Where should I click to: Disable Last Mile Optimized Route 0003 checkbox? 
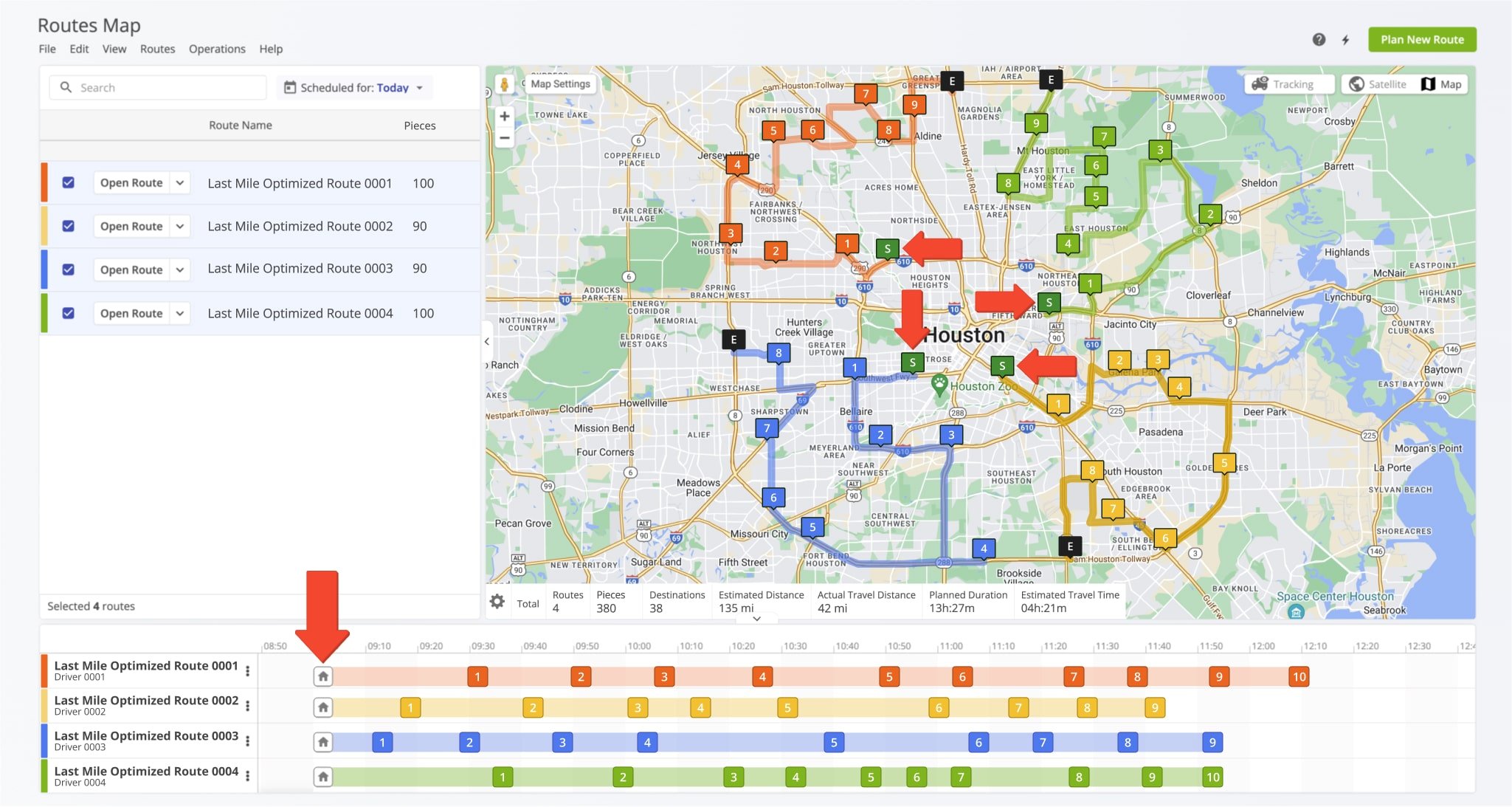point(69,269)
